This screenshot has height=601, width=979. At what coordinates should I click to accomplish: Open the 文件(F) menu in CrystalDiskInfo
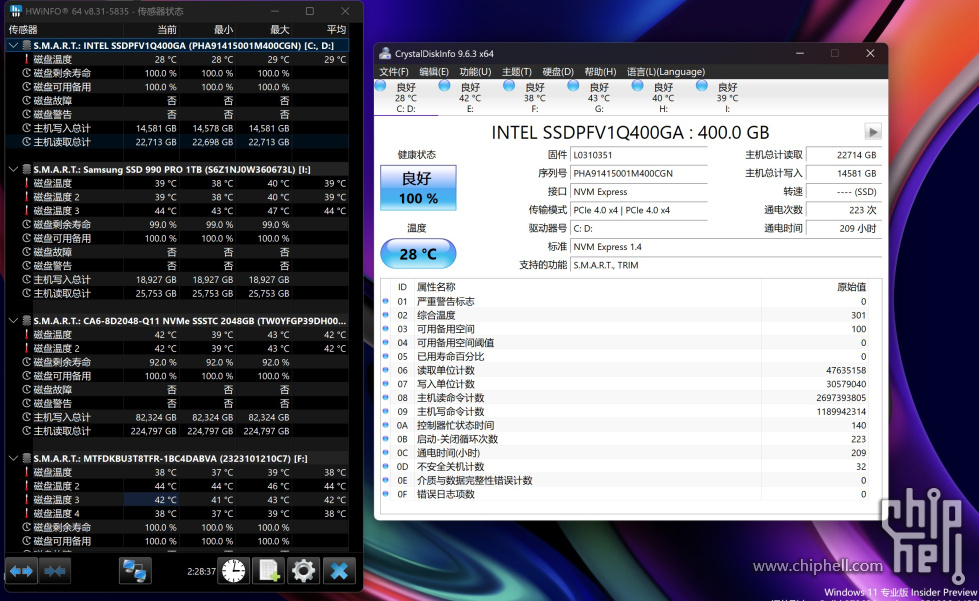[393, 72]
